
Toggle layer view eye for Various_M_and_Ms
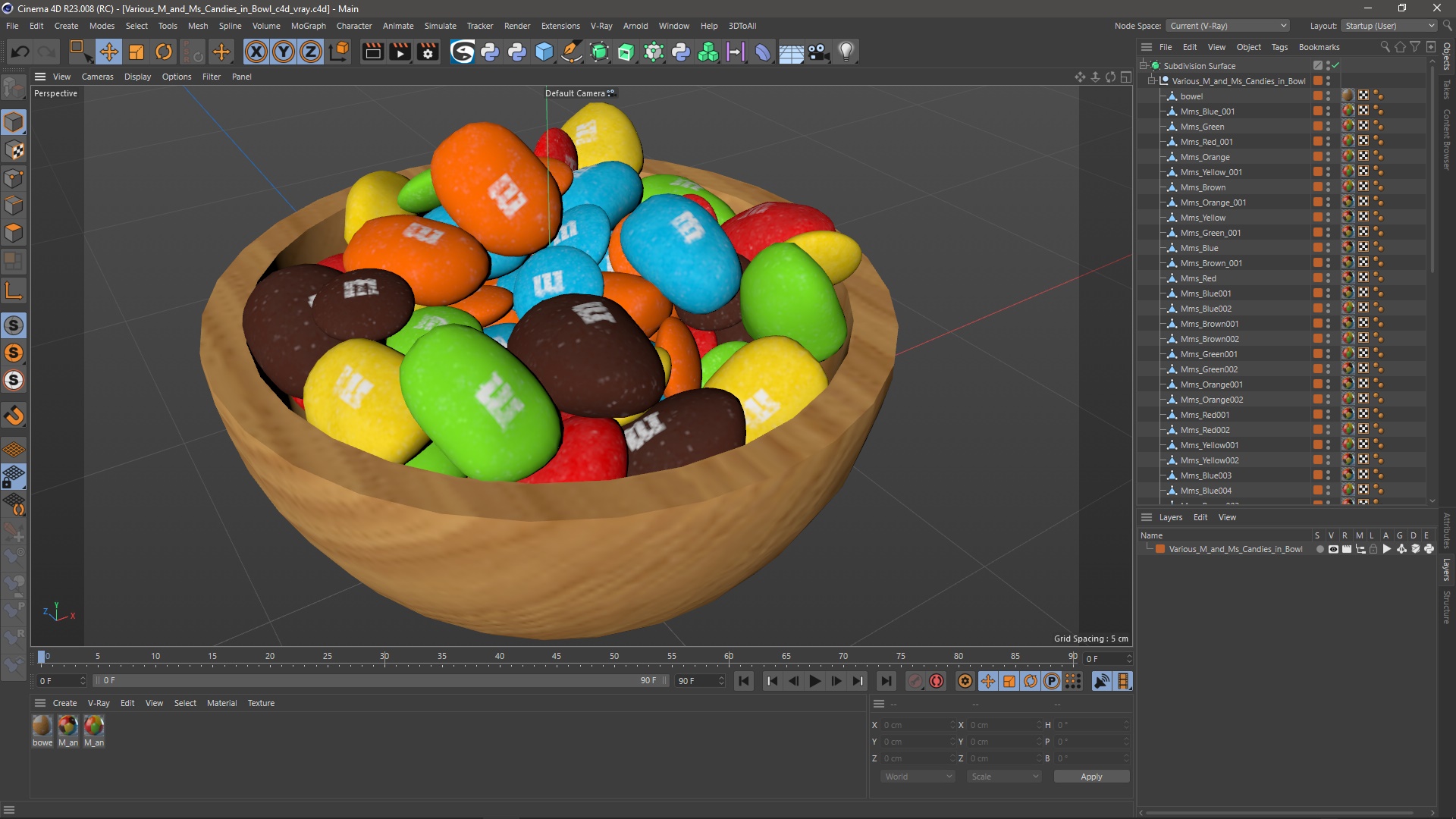pyautogui.click(x=1333, y=549)
